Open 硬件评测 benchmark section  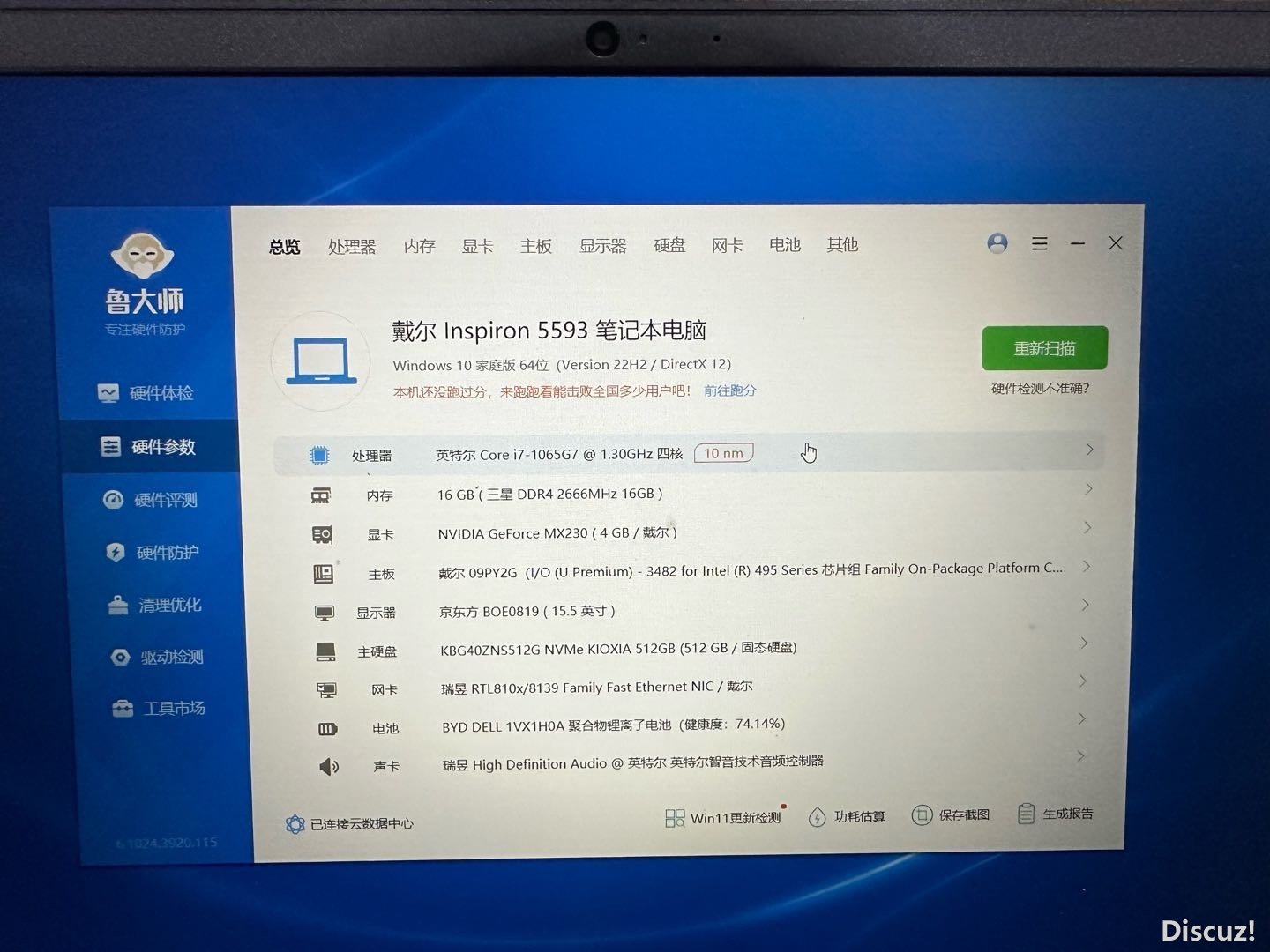[150, 500]
